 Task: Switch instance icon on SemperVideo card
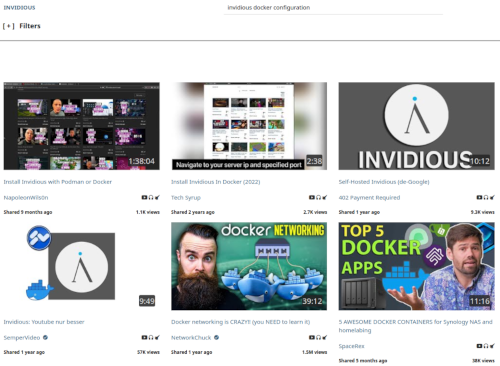tap(157, 337)
